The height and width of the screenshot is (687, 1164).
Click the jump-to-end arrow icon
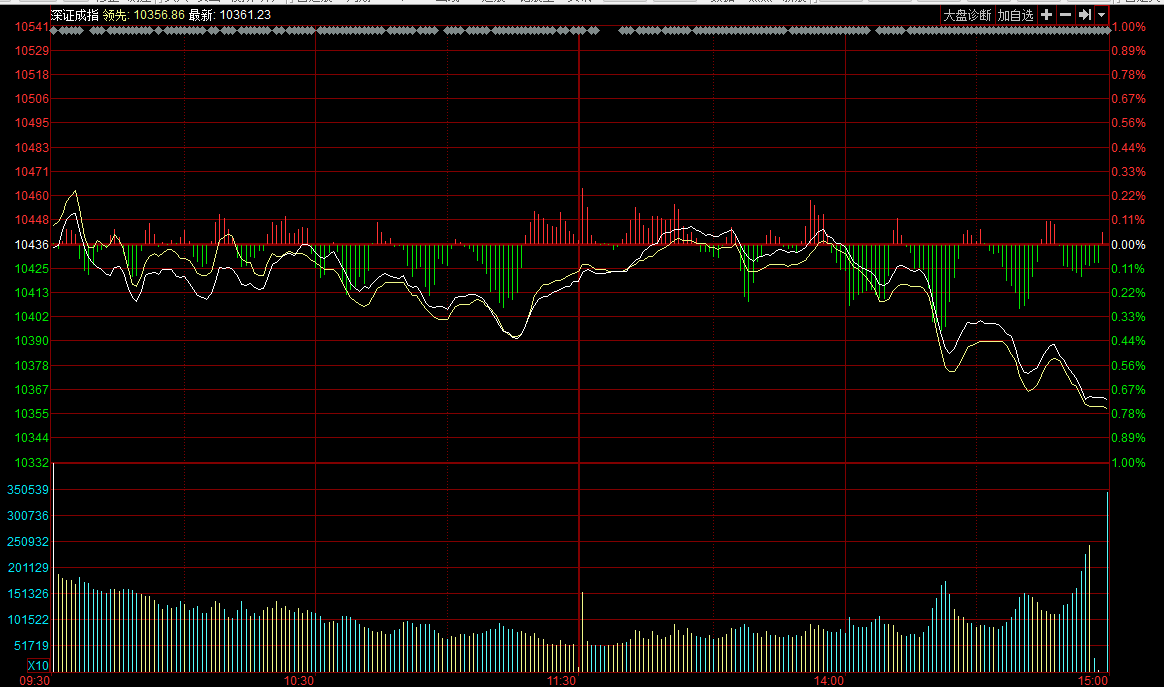(x=1084, y=15)
